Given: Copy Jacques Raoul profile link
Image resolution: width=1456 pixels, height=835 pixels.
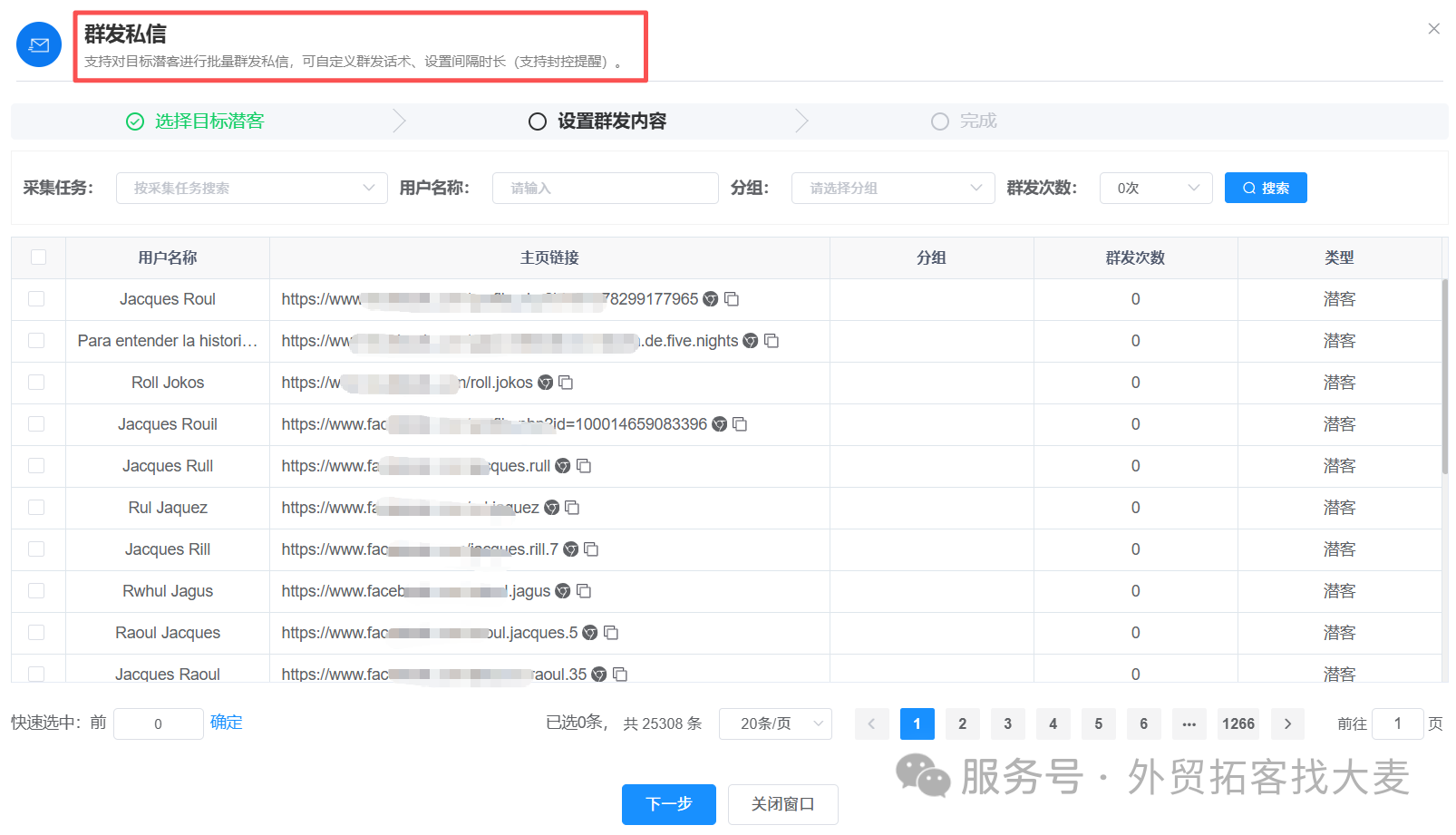Looking at the screenshot, I should point(620,675).
